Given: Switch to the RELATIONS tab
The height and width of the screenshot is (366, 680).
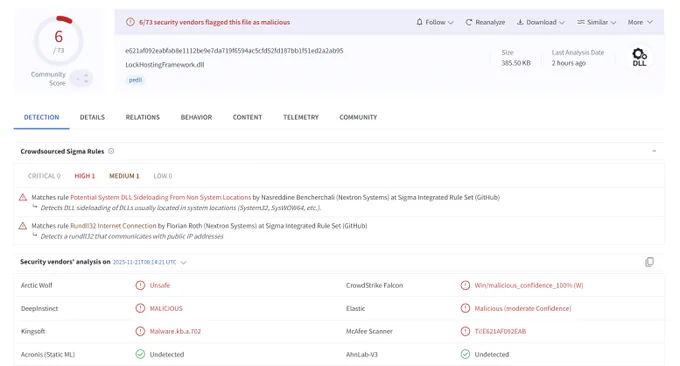Looking at the screenshot, I should [143, 118].
